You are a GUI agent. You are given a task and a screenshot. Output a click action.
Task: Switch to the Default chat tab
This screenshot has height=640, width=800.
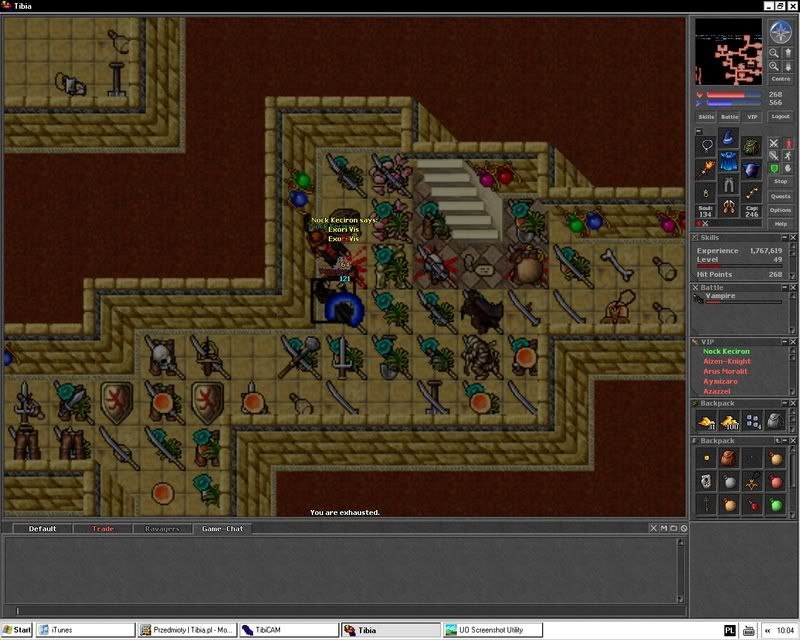pyautogui.click(x=42, y=529)
